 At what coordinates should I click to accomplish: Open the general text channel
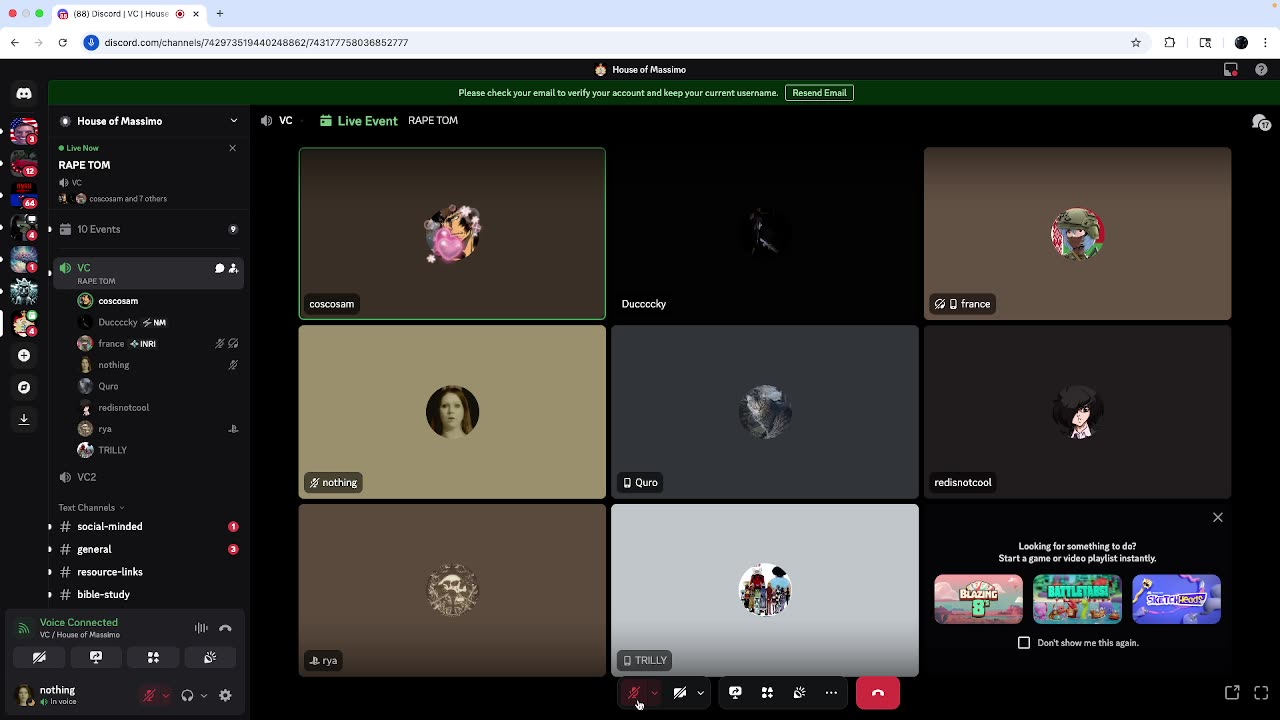click(x=150, y=549)
